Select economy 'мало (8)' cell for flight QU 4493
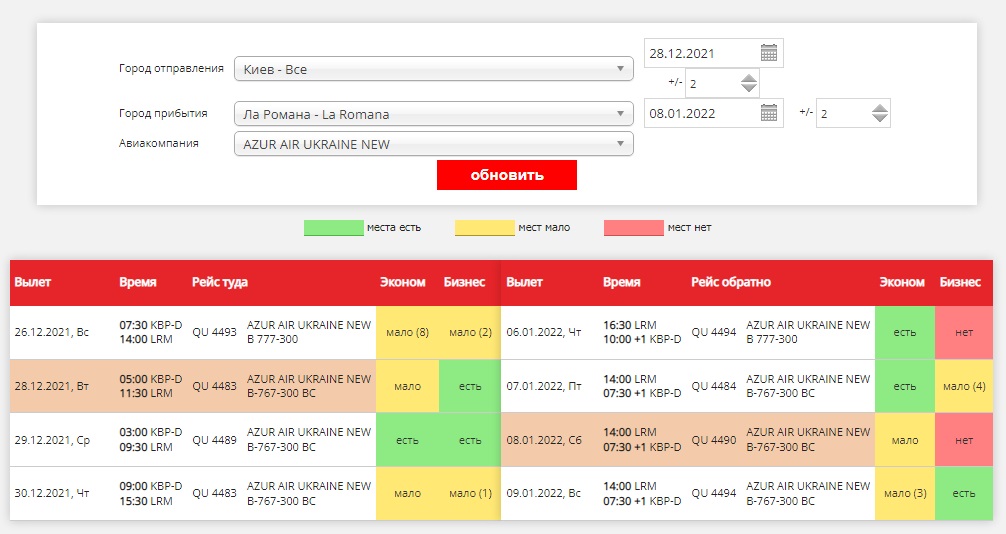The height and width of the screenshot is (534, 1006). coord(407,332)
